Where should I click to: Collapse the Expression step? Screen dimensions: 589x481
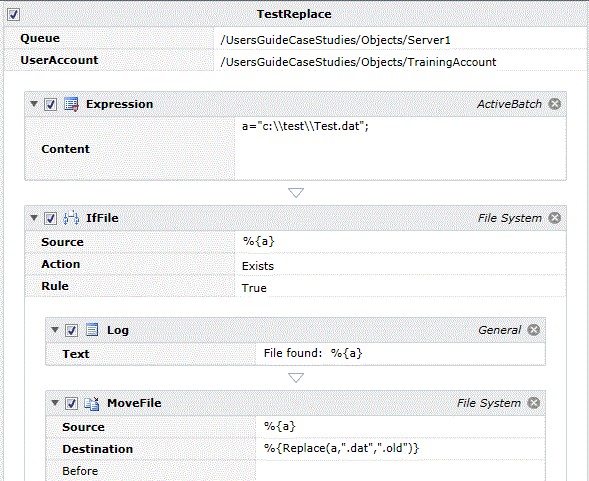point(34,103)
